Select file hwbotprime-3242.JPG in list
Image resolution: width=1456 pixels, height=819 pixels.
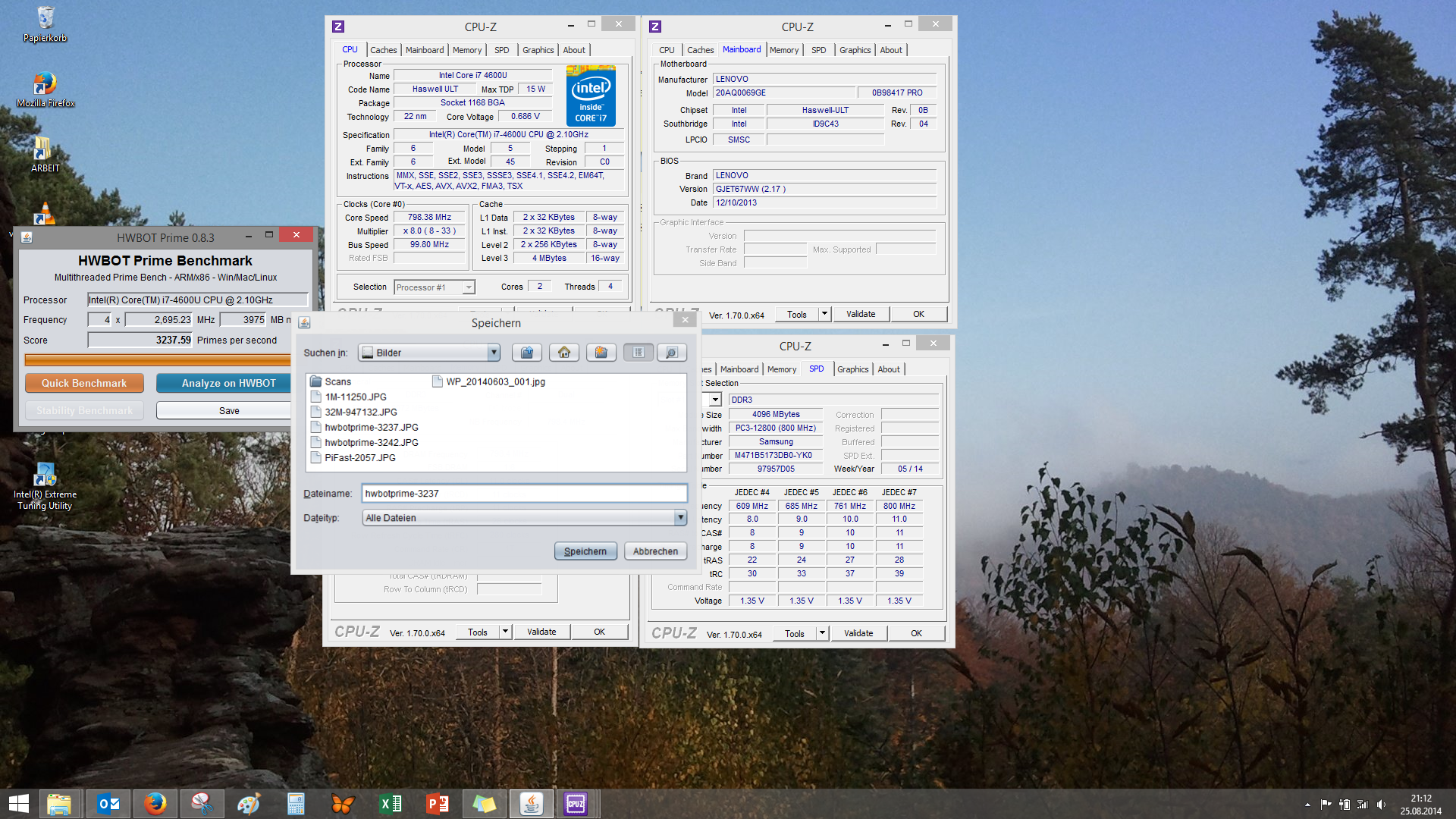click(364, 442)
